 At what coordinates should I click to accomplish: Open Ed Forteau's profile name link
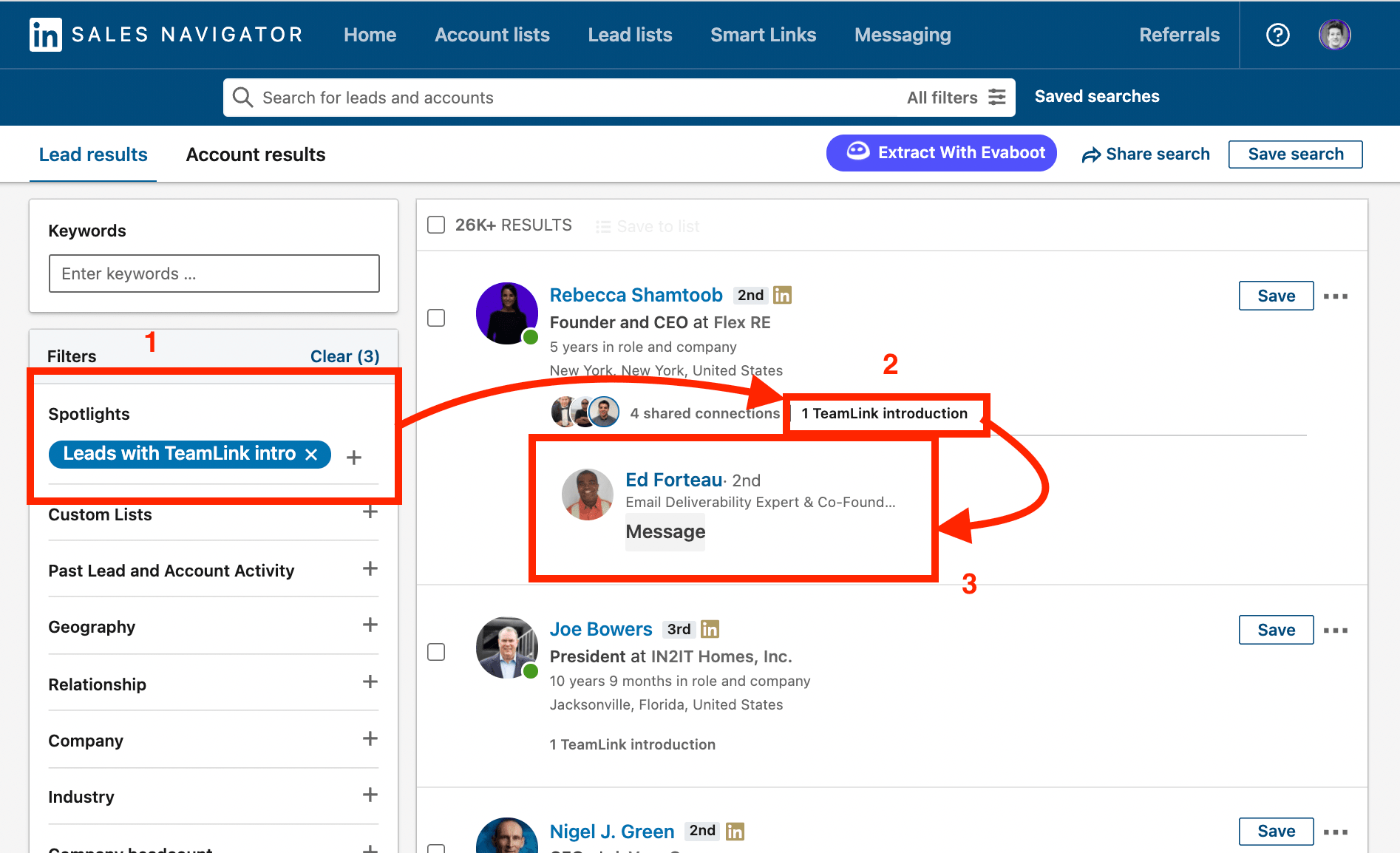coord(674,480)
